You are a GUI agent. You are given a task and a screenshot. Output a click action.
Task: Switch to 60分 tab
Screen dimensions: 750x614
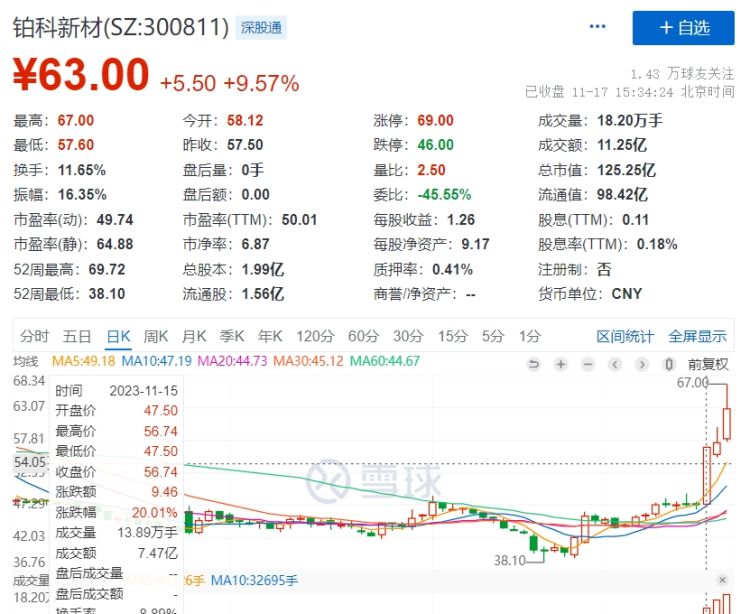point(364,336)
